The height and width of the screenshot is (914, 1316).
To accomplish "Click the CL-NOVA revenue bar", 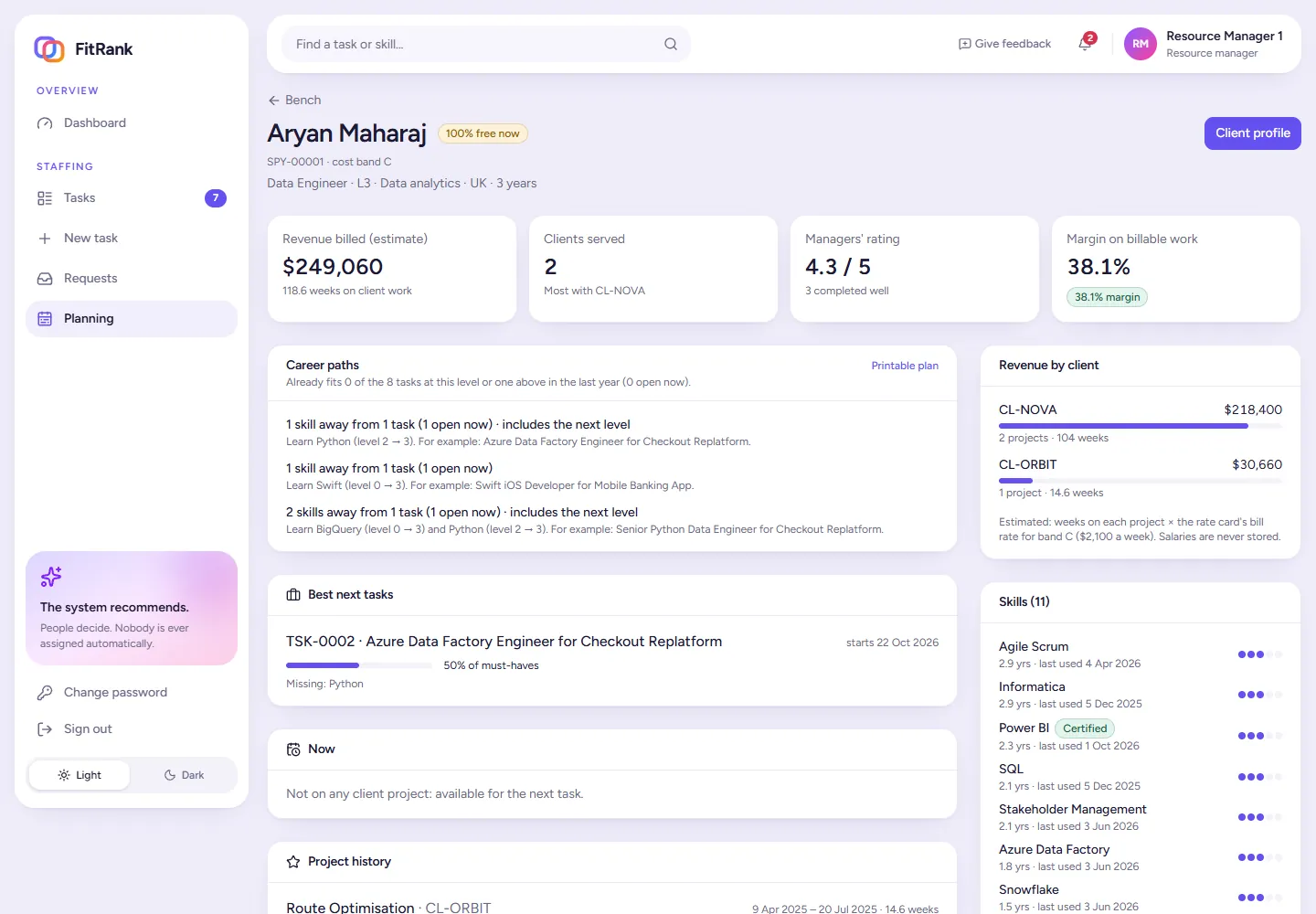I will 1141,426.
